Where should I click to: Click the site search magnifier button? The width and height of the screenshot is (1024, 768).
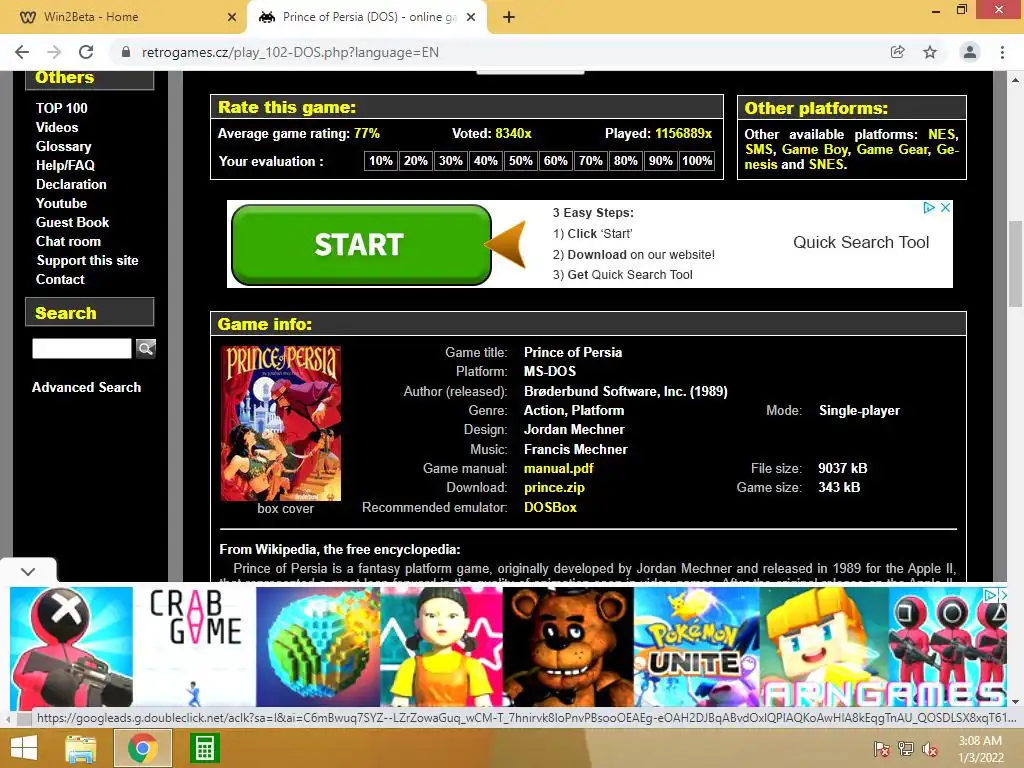tap(146, 349)
